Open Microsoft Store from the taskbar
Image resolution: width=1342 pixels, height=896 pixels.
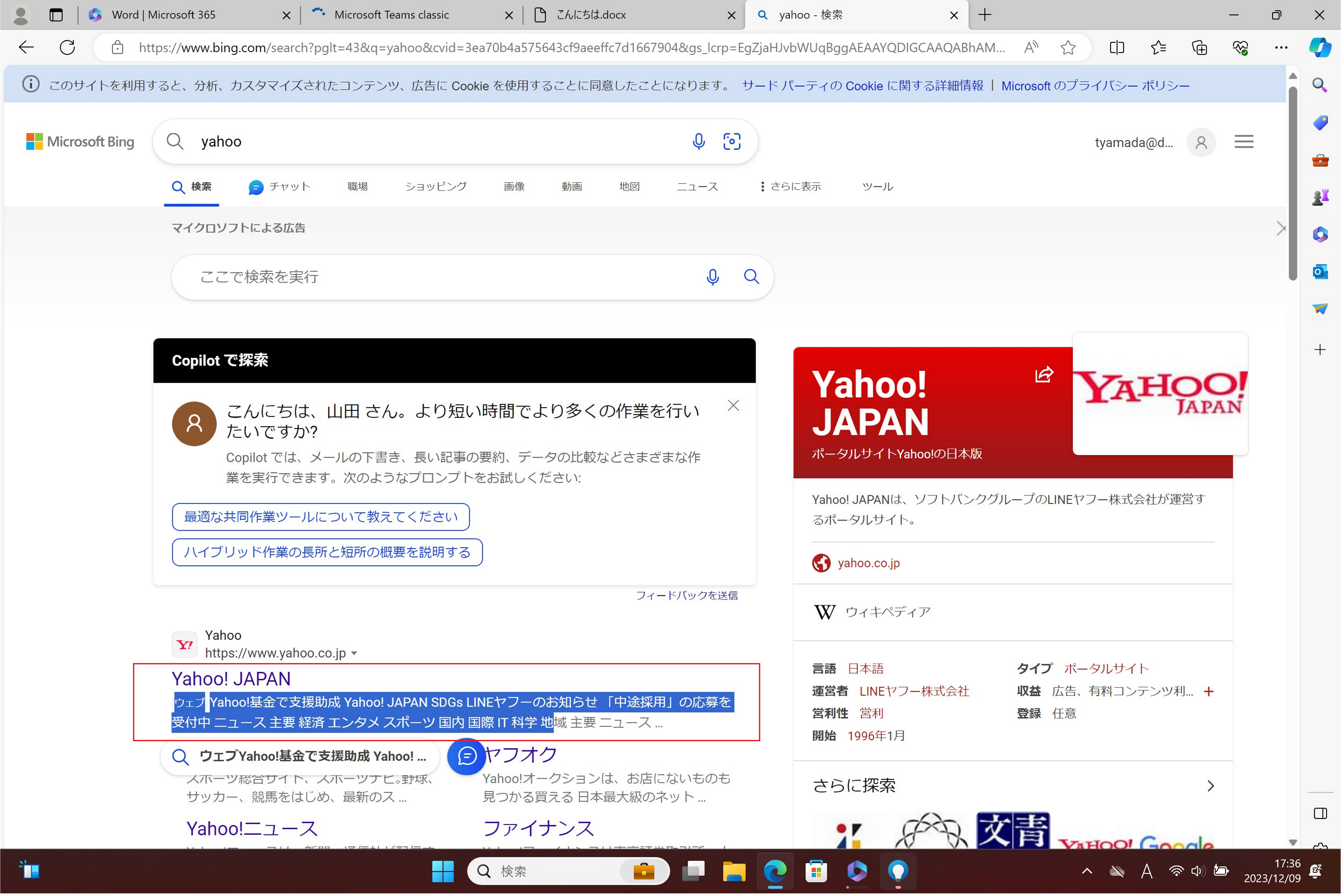click(817, 872)
